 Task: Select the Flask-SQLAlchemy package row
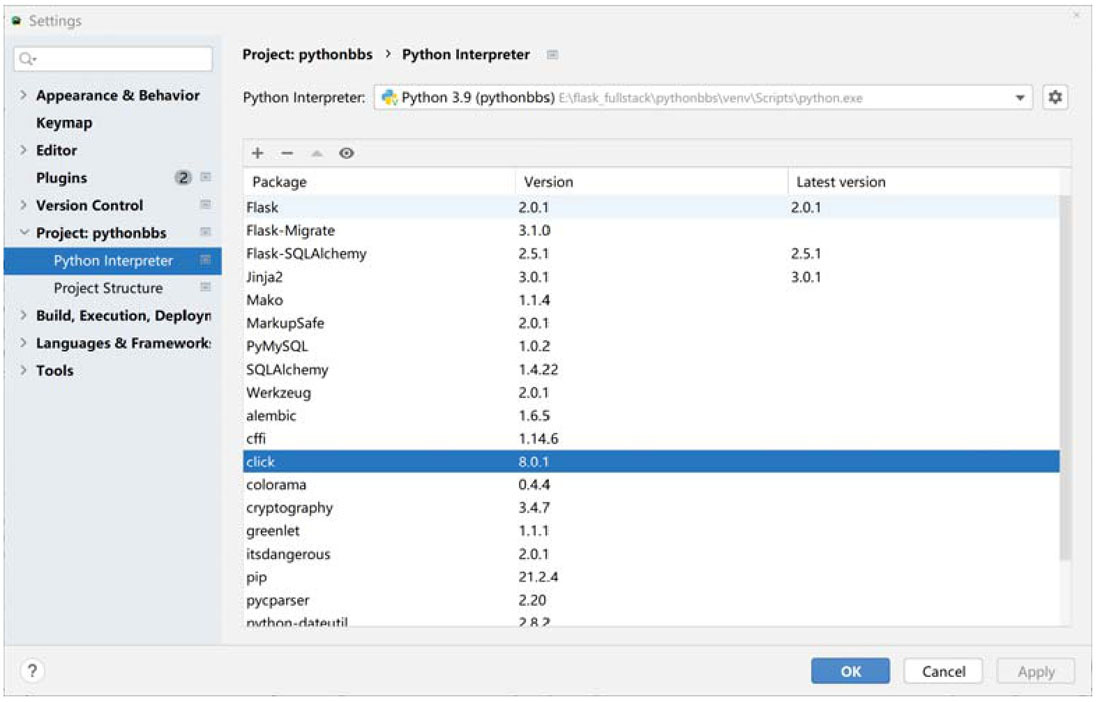tap(652, 254)
